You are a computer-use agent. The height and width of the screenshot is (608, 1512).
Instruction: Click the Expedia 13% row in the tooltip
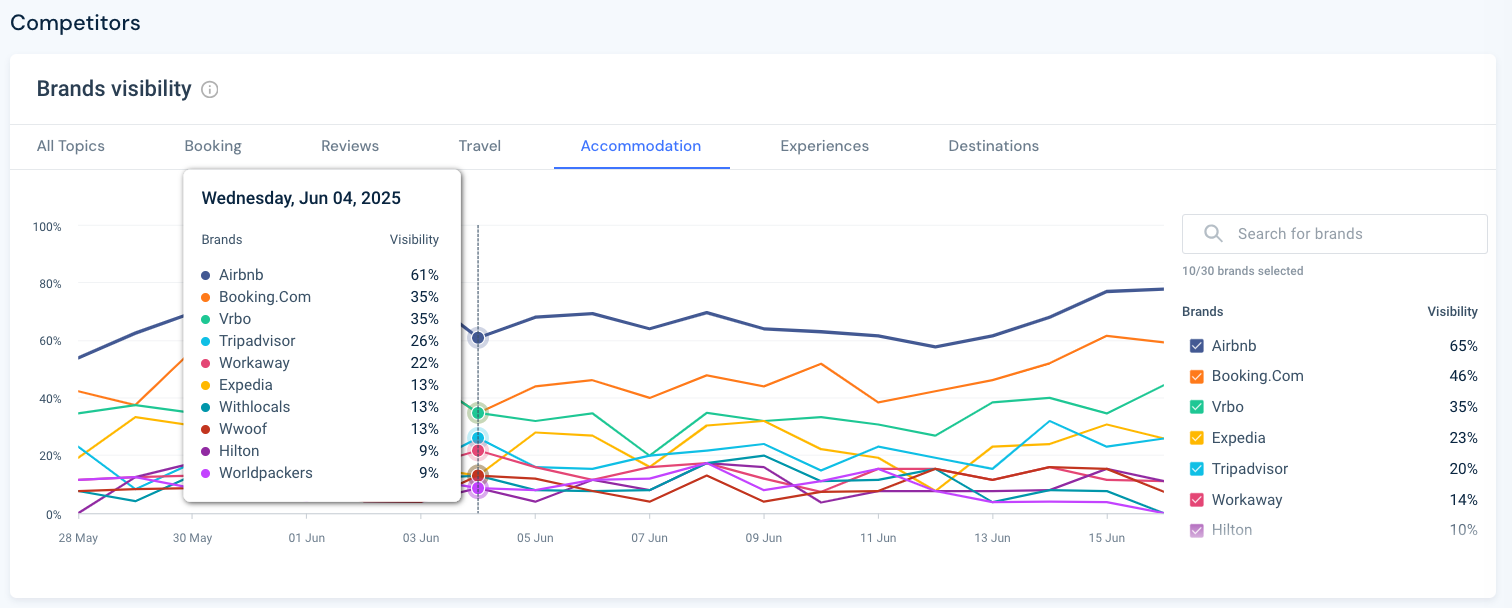click(320, 385)
